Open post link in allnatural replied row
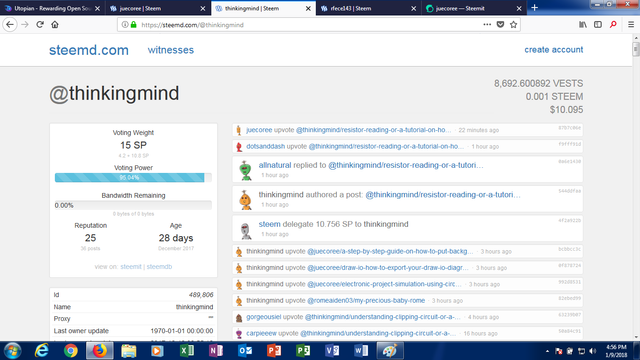The width and height of the screenshot is (640, 360). tap(406, 165)
